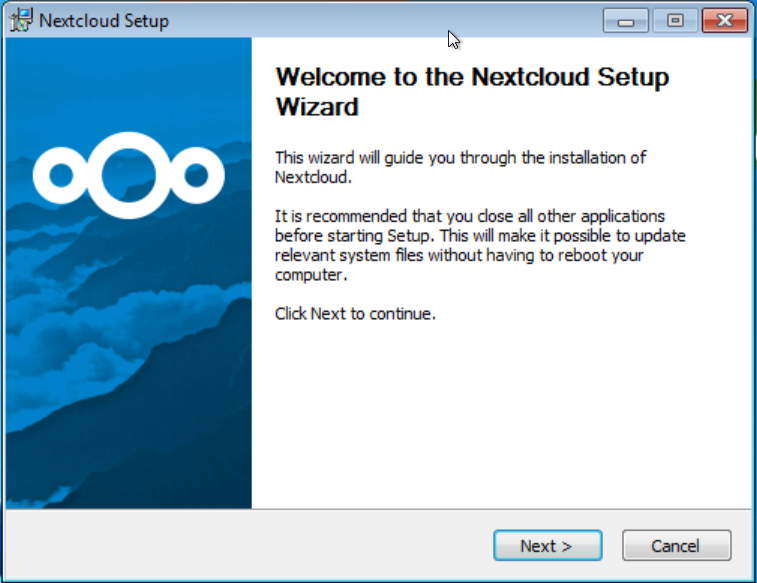Click the left small circle of the Nextcloud logo

pyautogui.click(x=61, y=176)
